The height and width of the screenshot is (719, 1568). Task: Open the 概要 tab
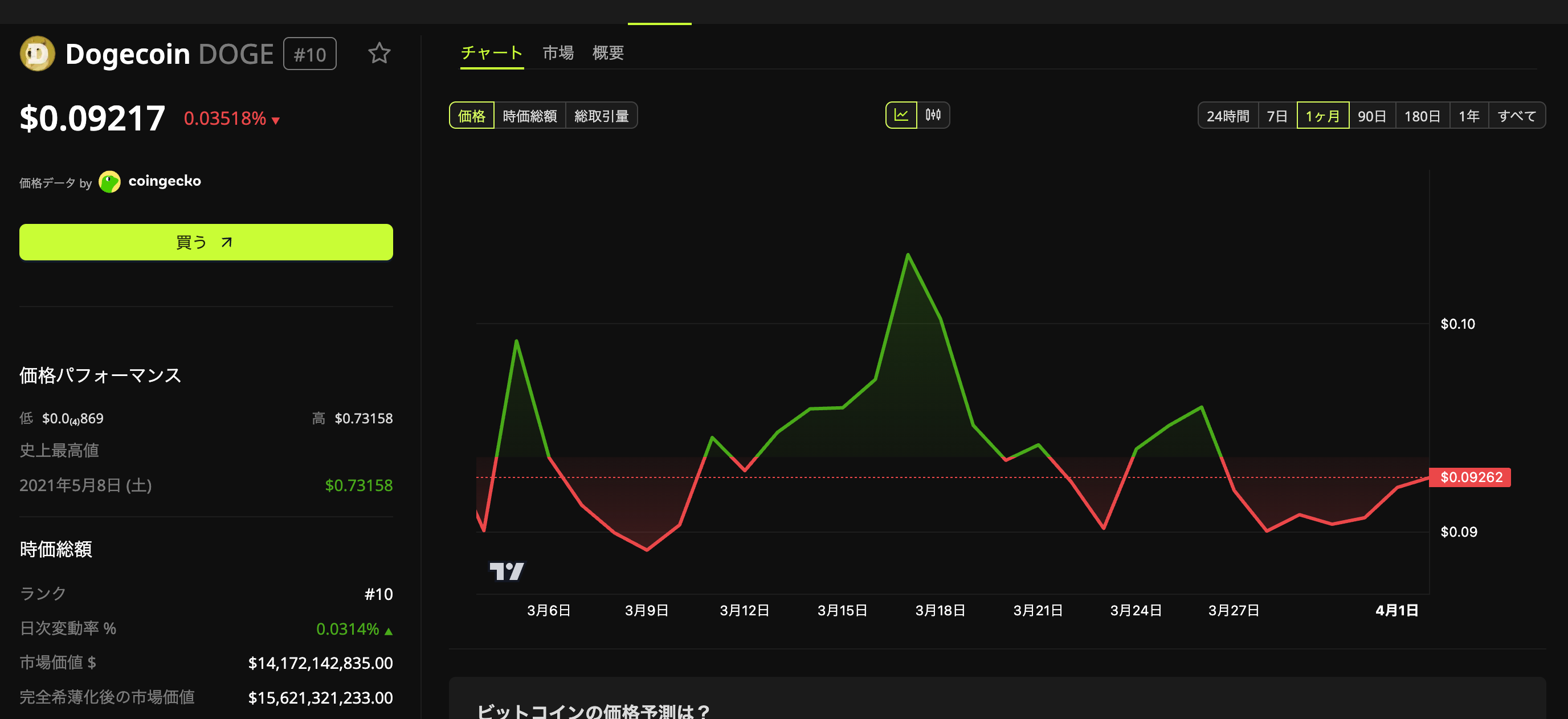click(607, 53)
